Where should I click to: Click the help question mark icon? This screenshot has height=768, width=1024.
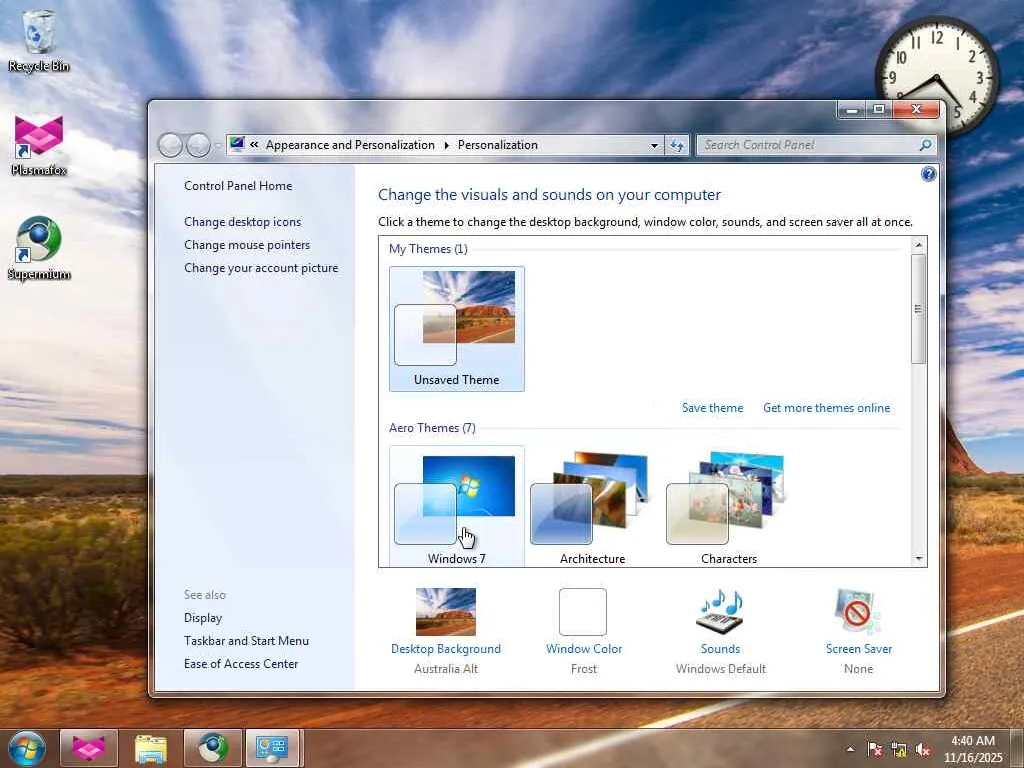pyautogui.click(x=928, y=174)
